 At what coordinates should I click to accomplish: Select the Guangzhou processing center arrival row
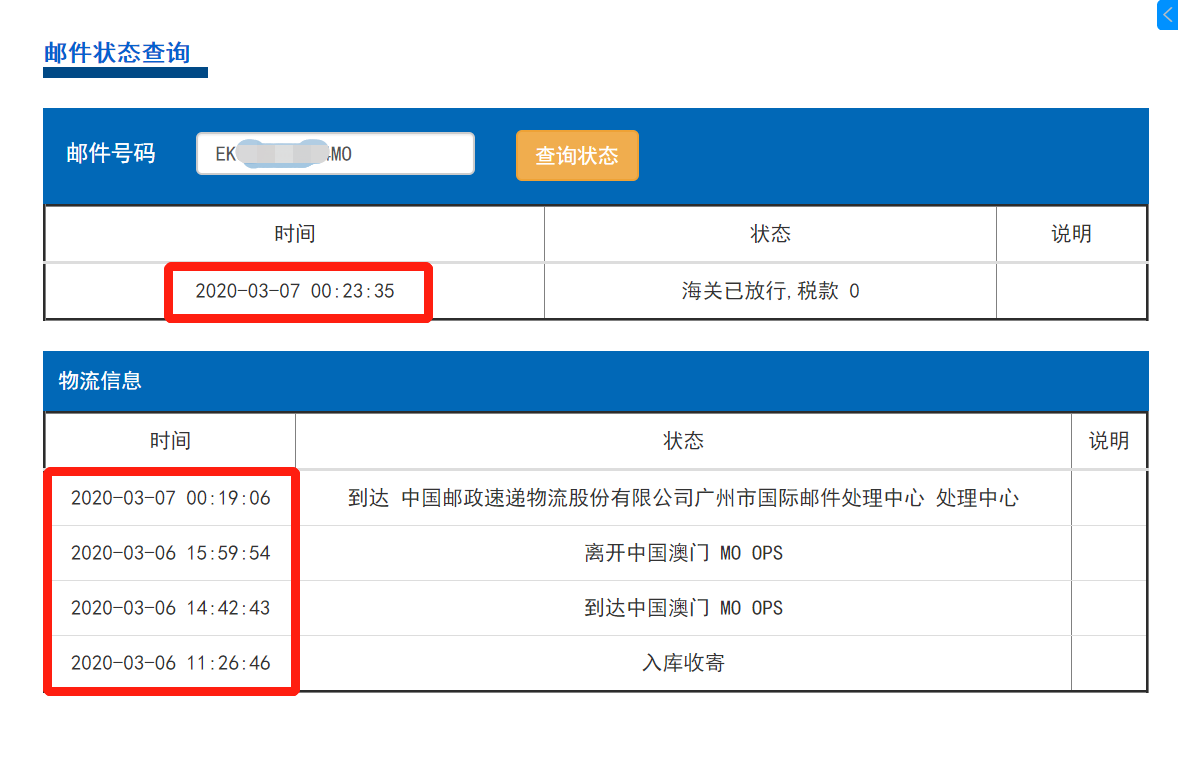tap(683, 497)
